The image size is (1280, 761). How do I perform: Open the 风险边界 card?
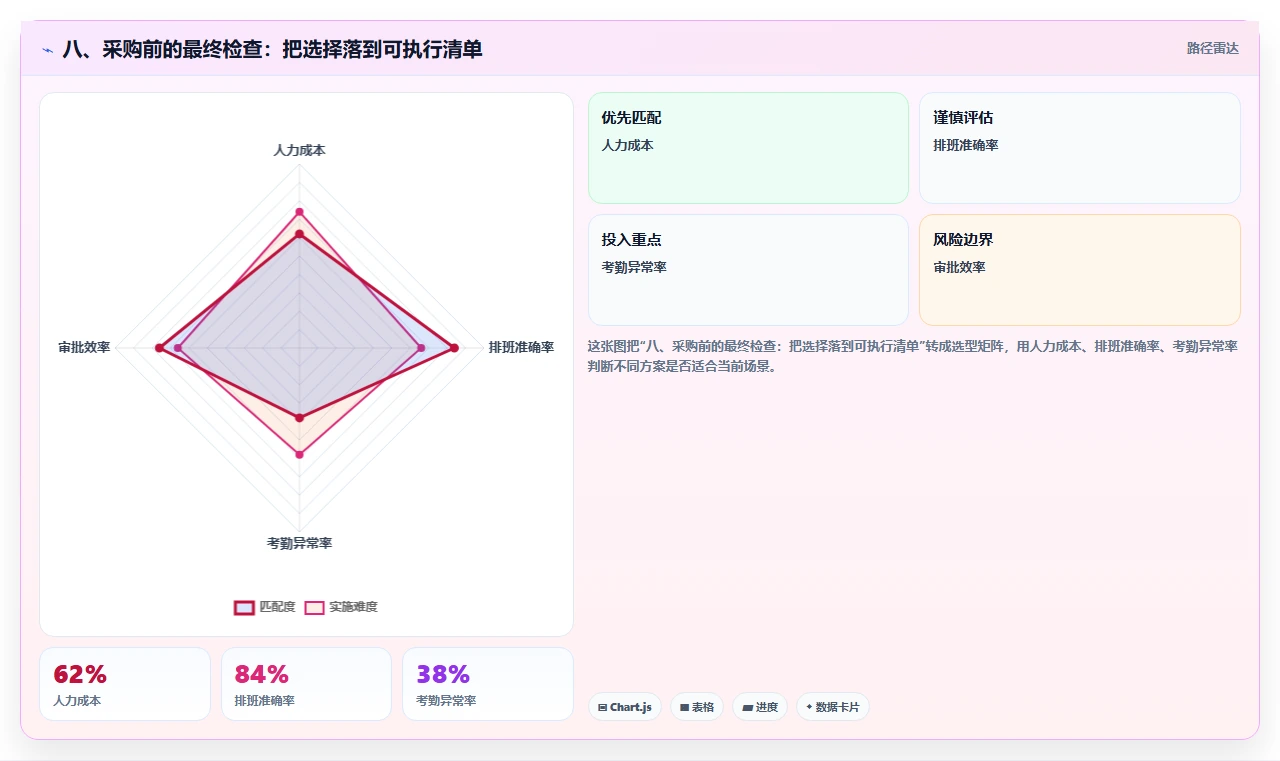point(1080,270)
